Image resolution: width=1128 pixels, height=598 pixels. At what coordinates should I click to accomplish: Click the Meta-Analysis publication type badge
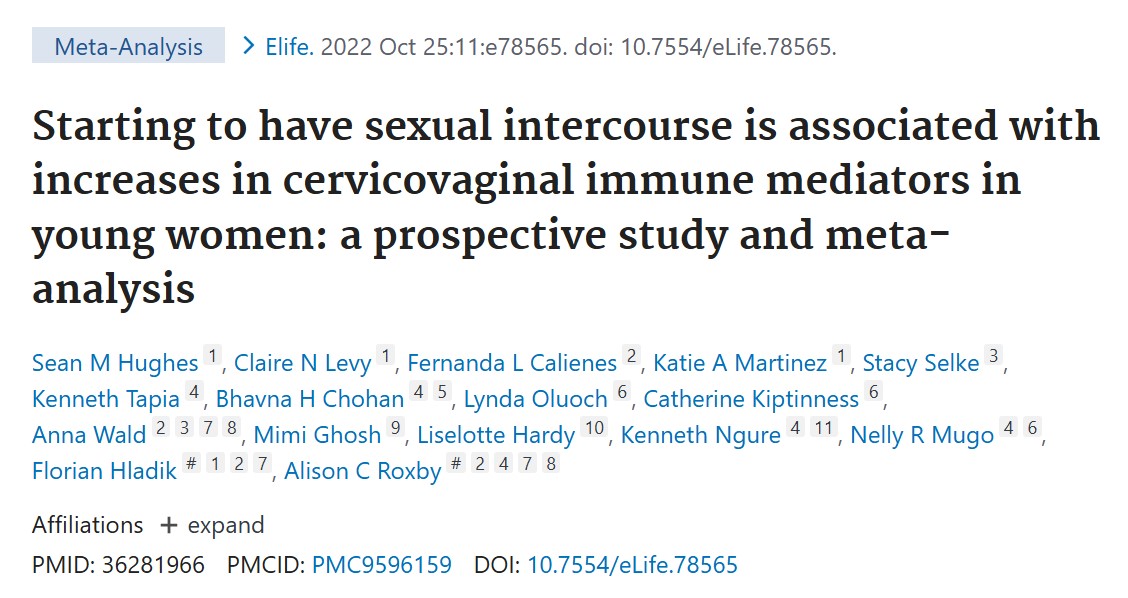(128, 46)
